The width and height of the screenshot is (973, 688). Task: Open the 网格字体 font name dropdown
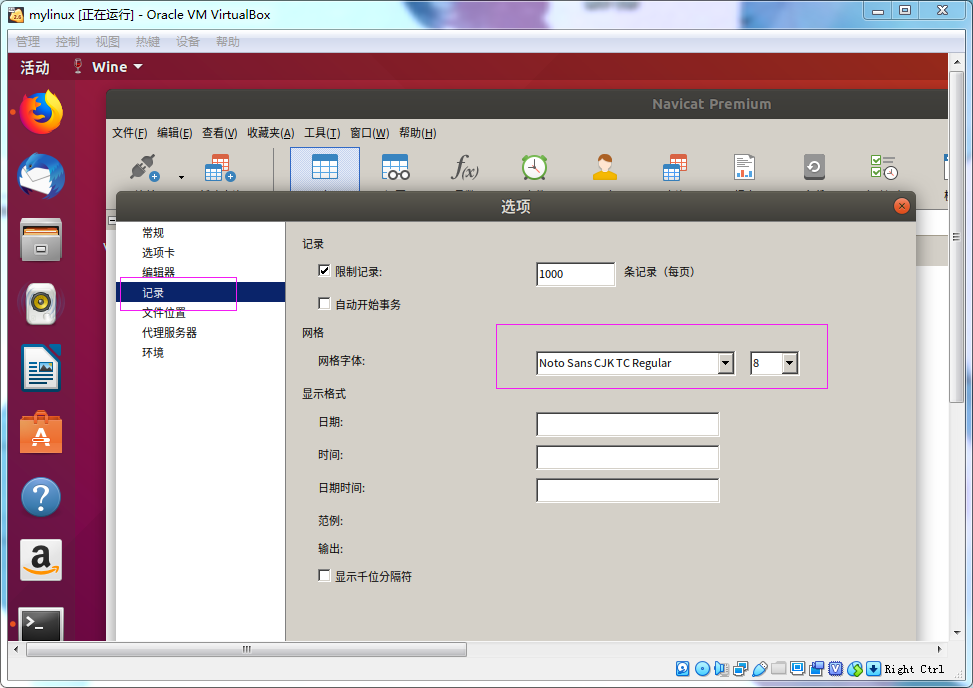click(x=726, y=363)
